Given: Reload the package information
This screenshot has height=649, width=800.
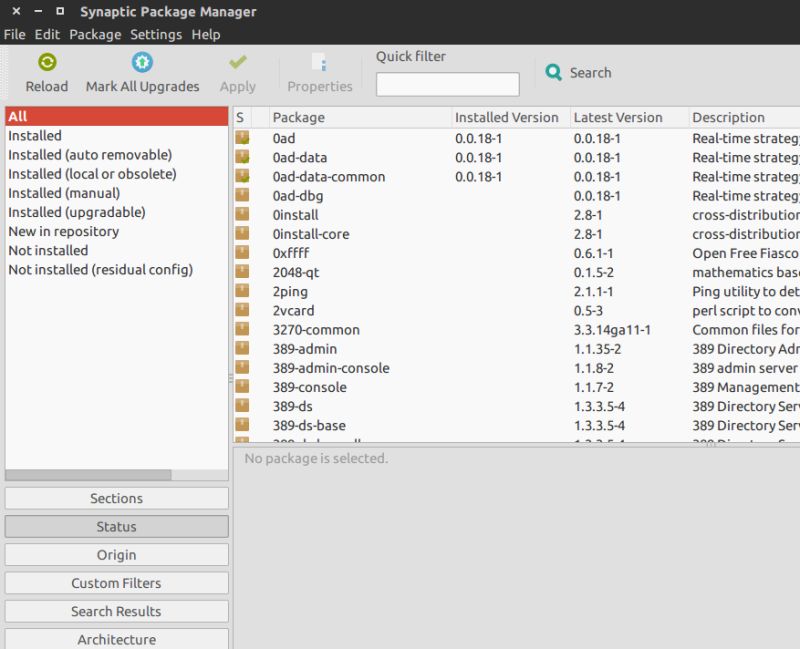Looking at the screenshot, I should pos(46,70).
